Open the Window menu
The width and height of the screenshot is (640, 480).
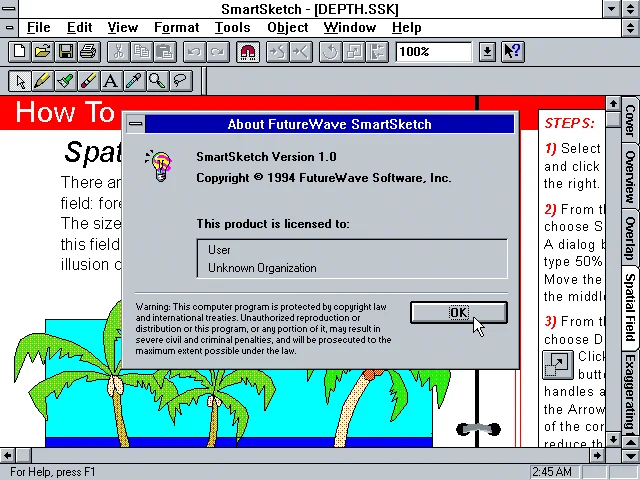coord(350,27)
